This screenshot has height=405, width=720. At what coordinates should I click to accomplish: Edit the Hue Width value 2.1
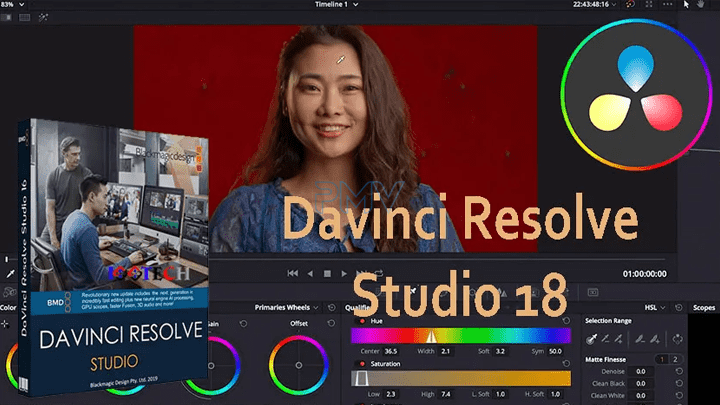(446, 351)
